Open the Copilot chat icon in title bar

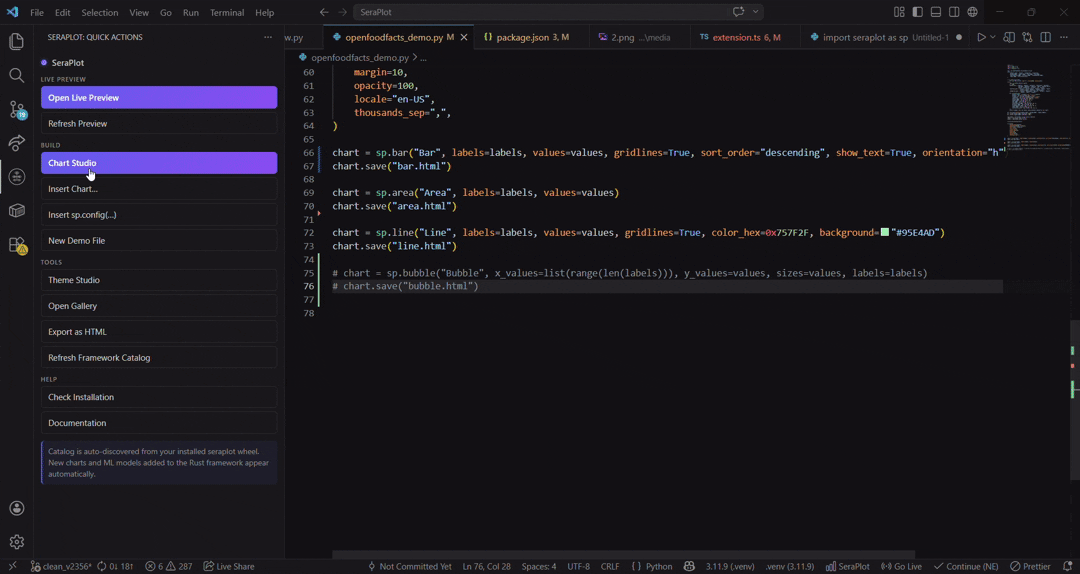tap(738, 12)
